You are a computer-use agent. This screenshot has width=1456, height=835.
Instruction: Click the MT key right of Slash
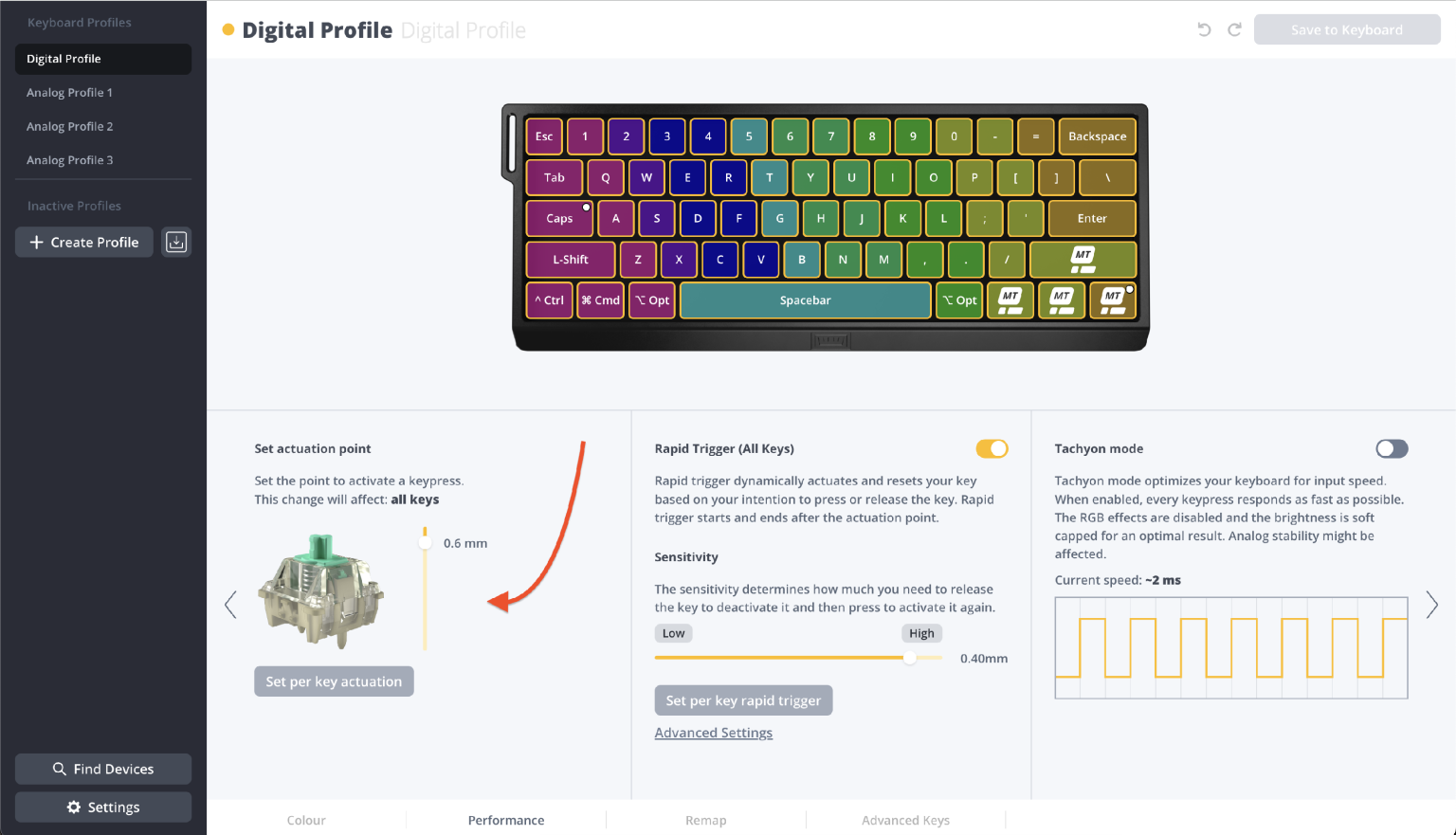[x=1083, y=259]
